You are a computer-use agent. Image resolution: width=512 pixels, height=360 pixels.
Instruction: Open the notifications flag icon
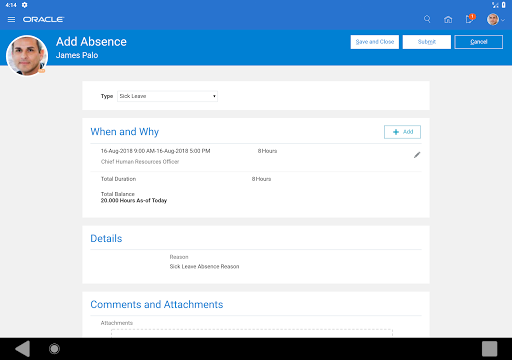coord(470,19)
